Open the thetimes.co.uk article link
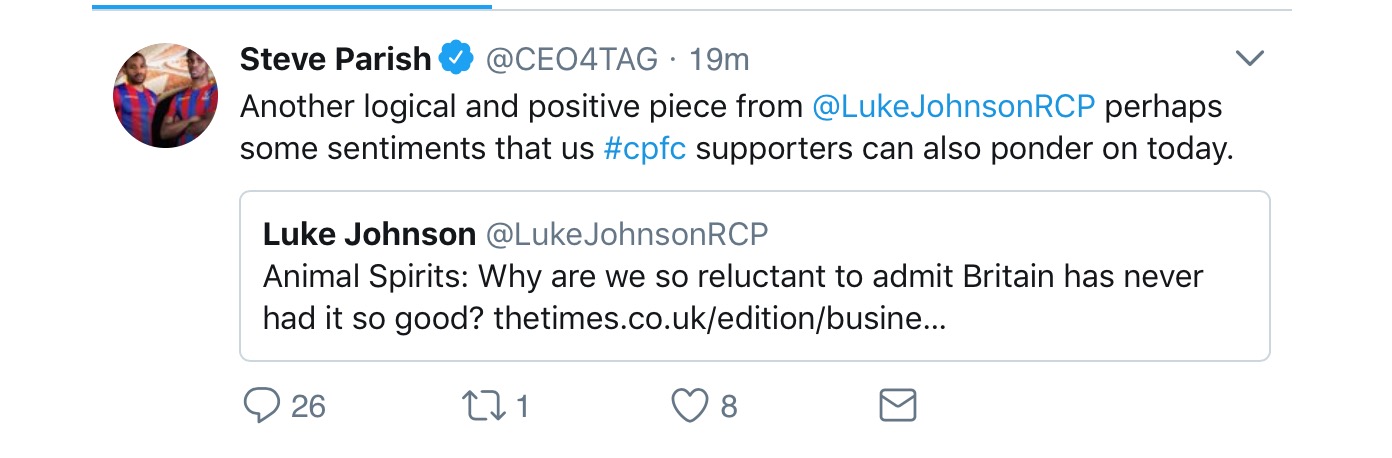The height and width of the screenshot is (458, 1392). tap(720, 318)
